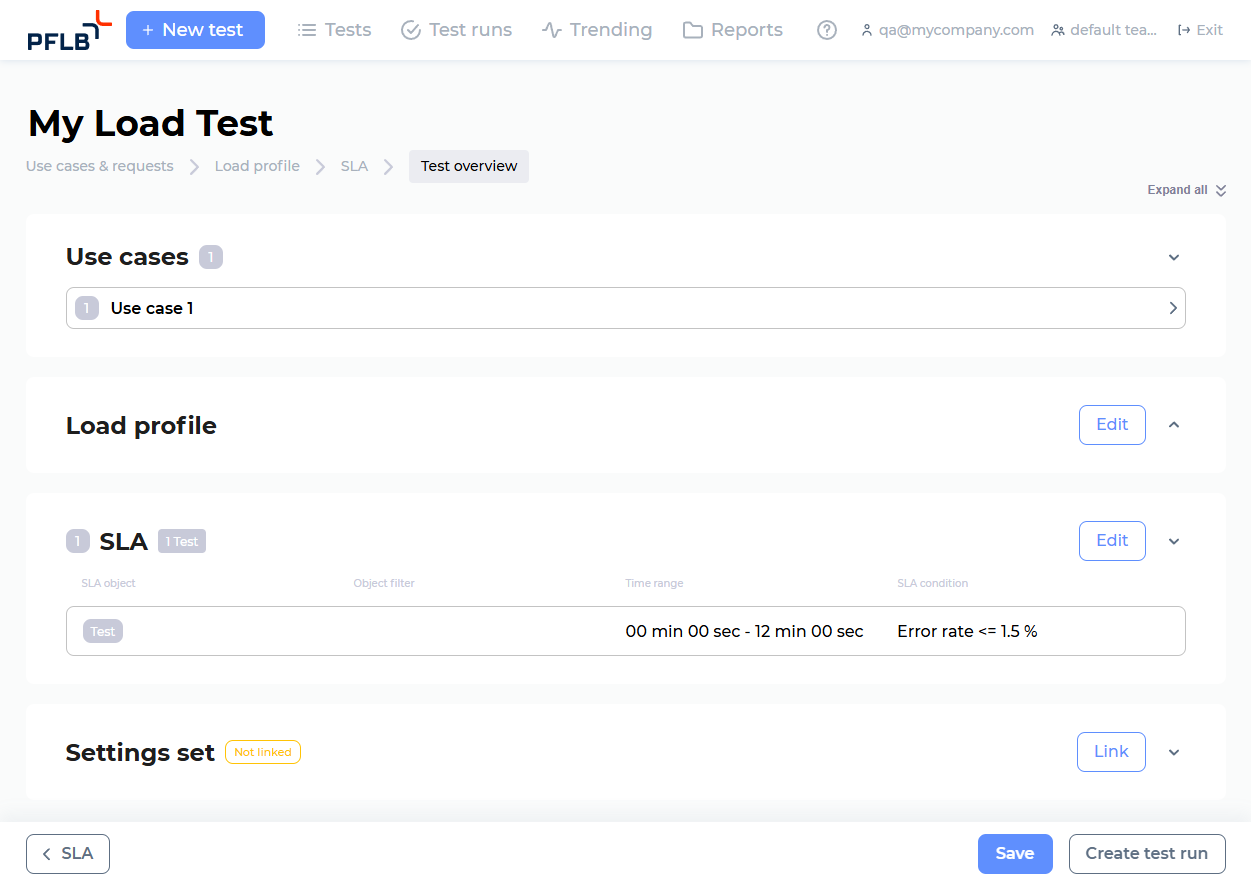Click the default team icon
Viewport: 1251px width, 886px height.
pyautogui.click(x=1058, y=30)
